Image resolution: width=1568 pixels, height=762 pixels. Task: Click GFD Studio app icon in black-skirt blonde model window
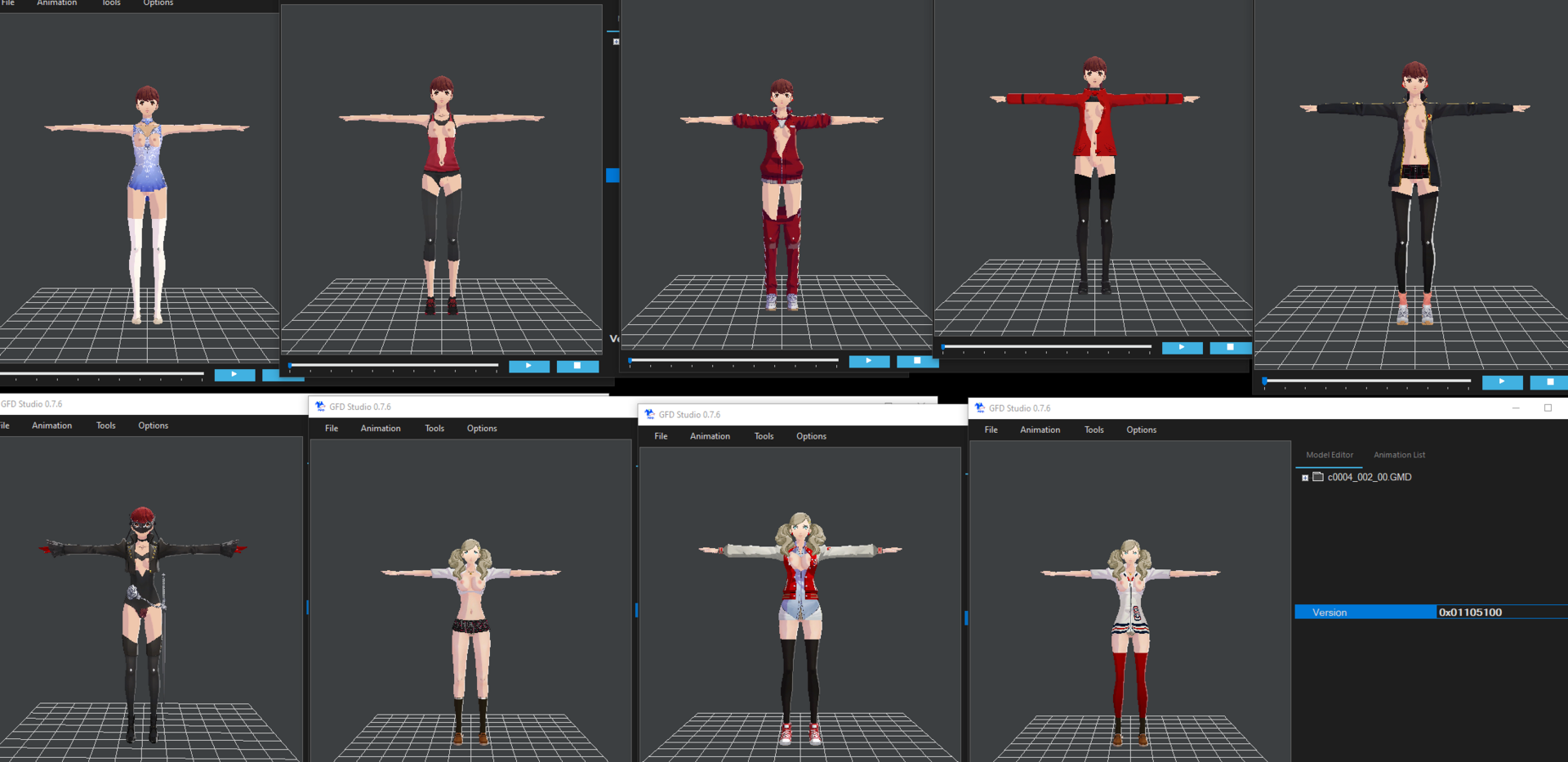320,406
